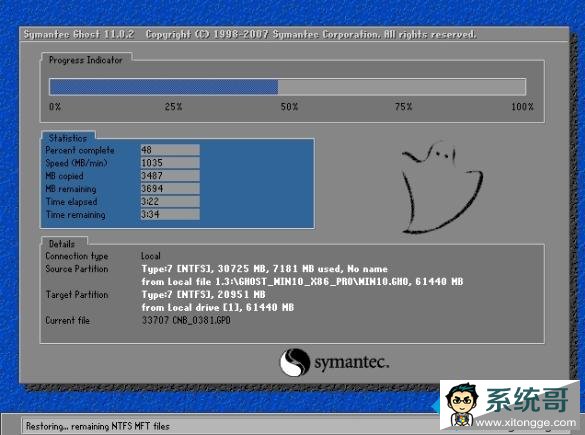Click the 100% progress scale label
The width and height of the screenshot is (585, 435).
coord(522,107)
